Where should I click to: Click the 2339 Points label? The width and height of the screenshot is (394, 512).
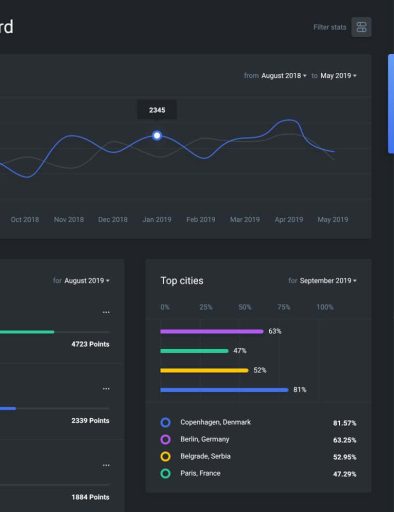pos(90,421)
